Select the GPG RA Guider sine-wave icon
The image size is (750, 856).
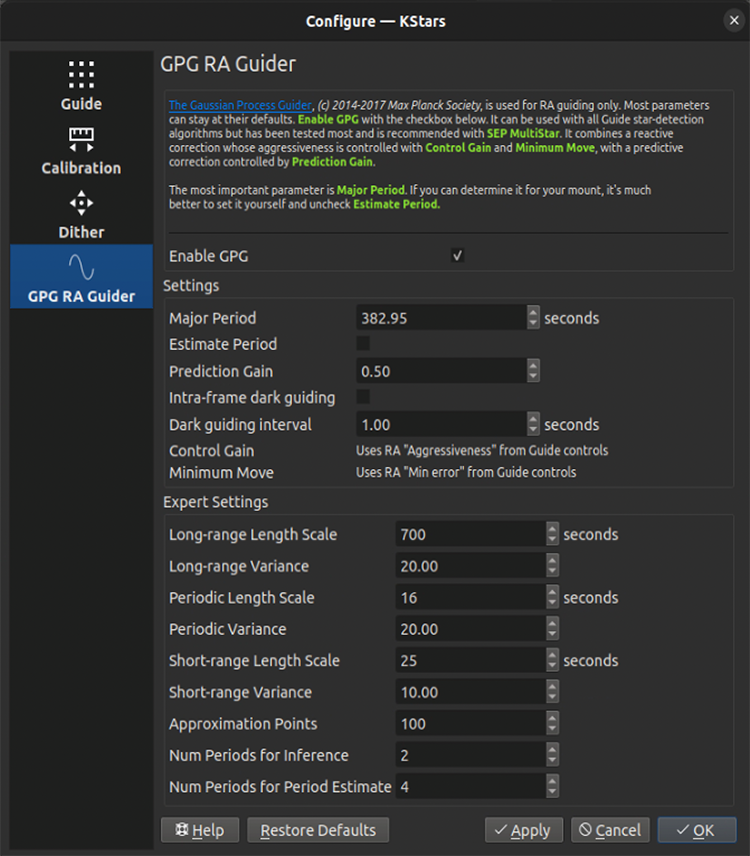(81, 267)
